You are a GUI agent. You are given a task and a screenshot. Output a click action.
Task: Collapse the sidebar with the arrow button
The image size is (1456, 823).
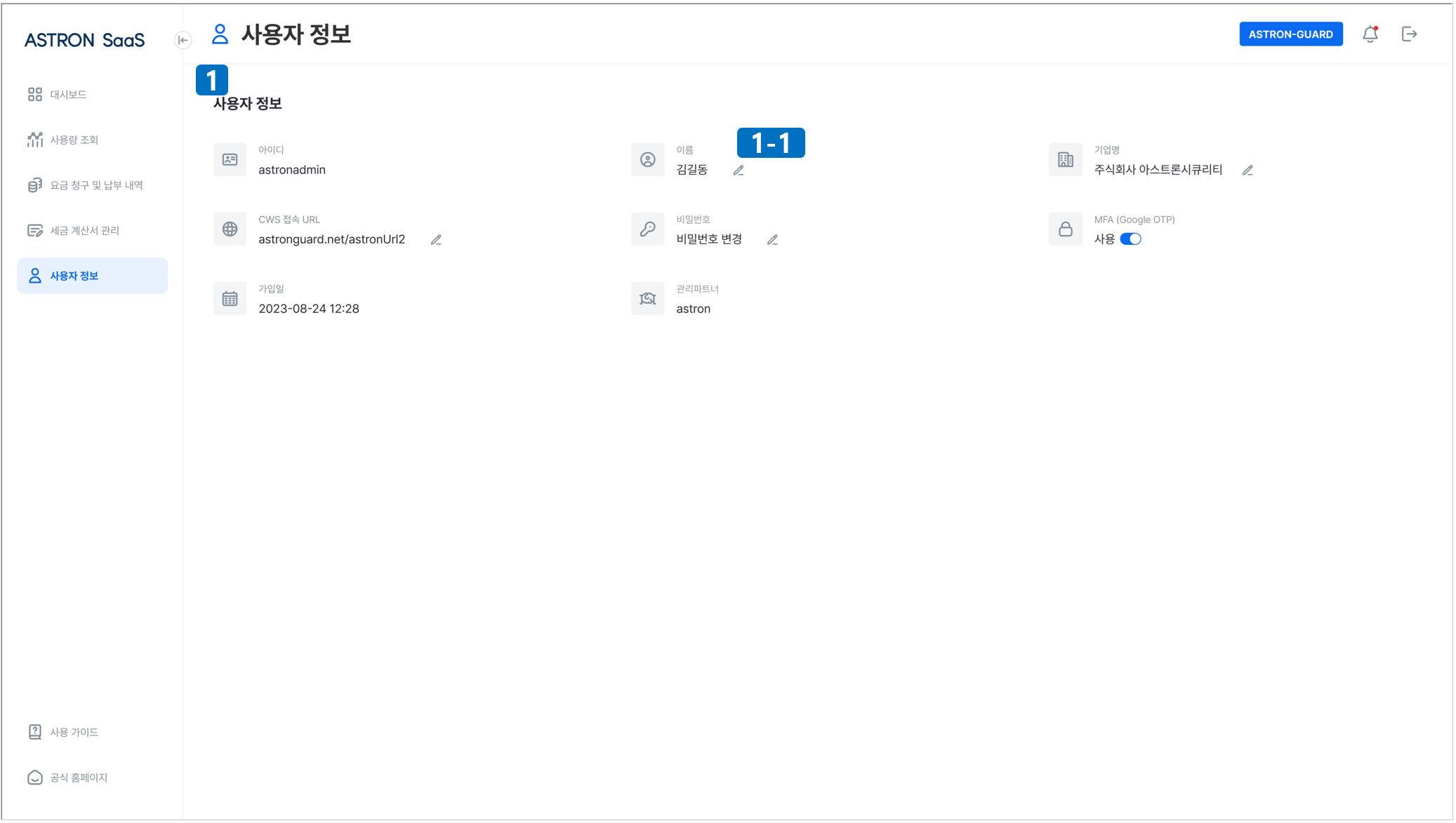[x=183, y=40]
